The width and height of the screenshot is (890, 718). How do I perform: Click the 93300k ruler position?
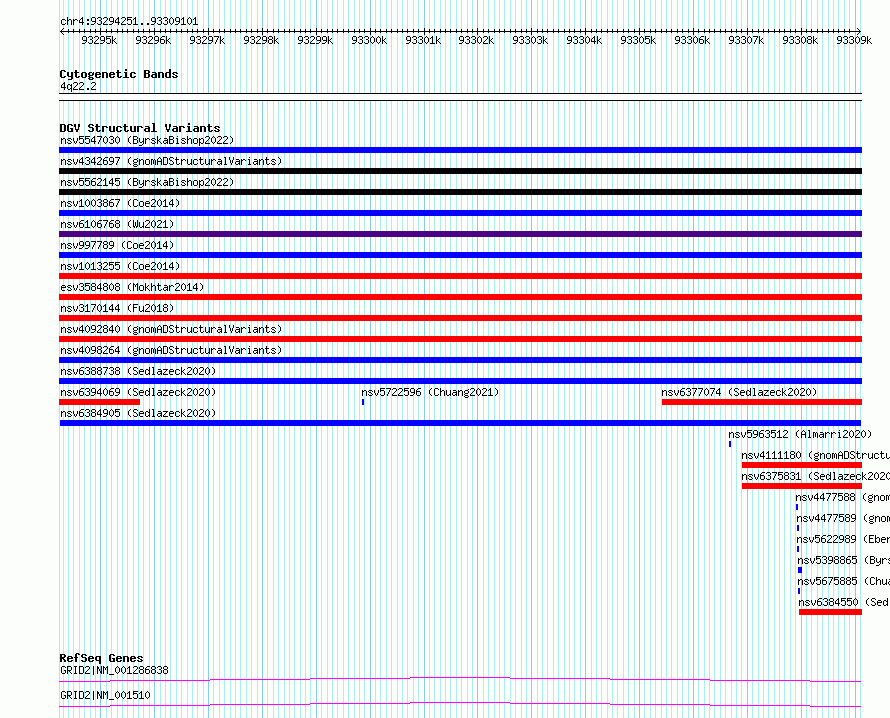(369, 40)
